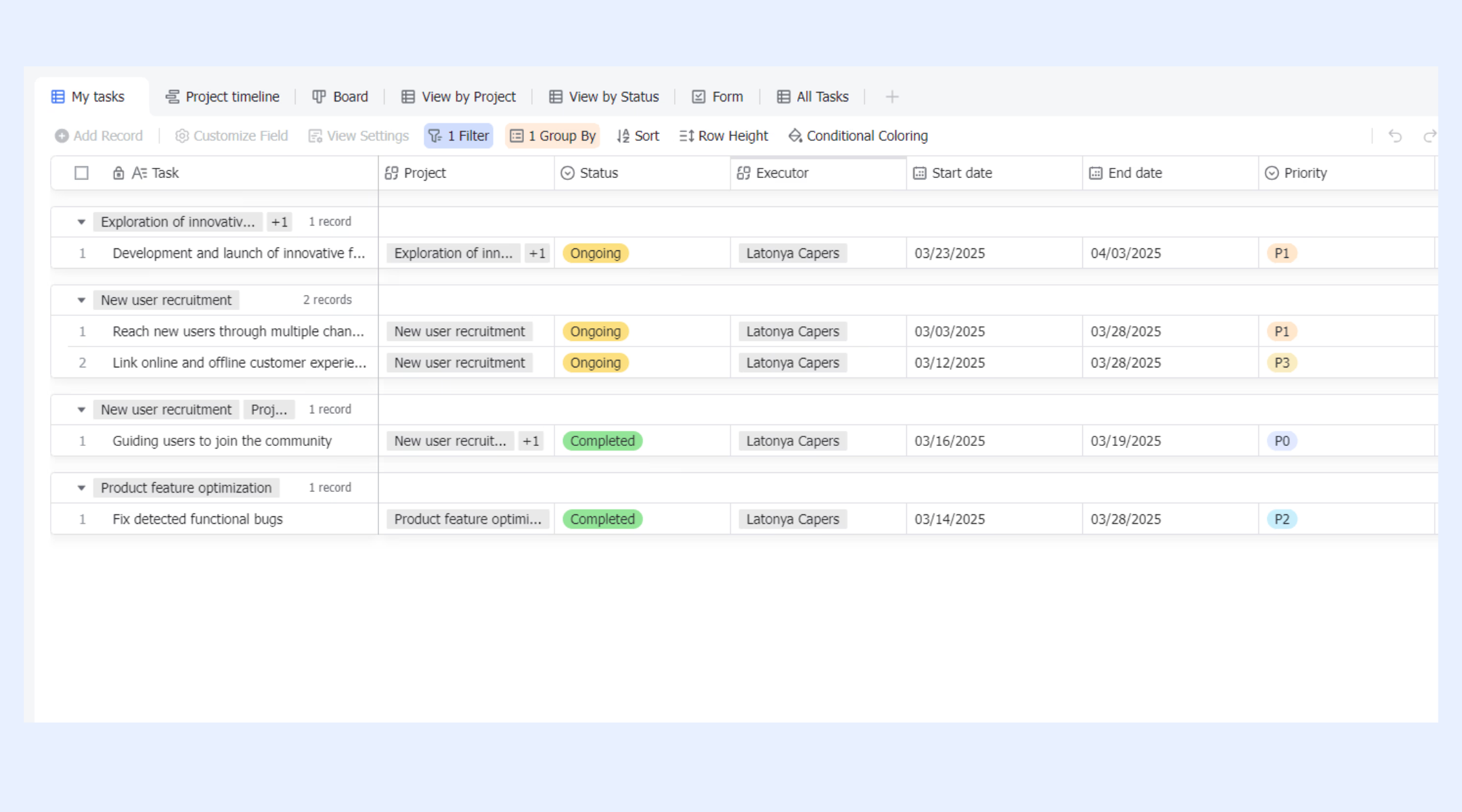Click the lock icon beside Task header
The width and height of the screenshot is (1462, 812).
[118, 173]
